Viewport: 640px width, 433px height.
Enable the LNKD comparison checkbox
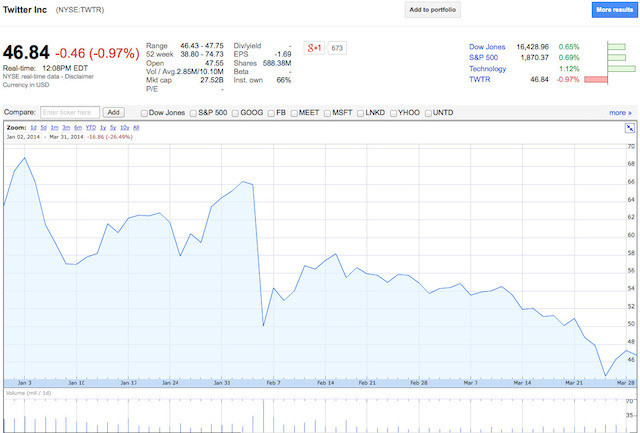(x=360, y=113)
